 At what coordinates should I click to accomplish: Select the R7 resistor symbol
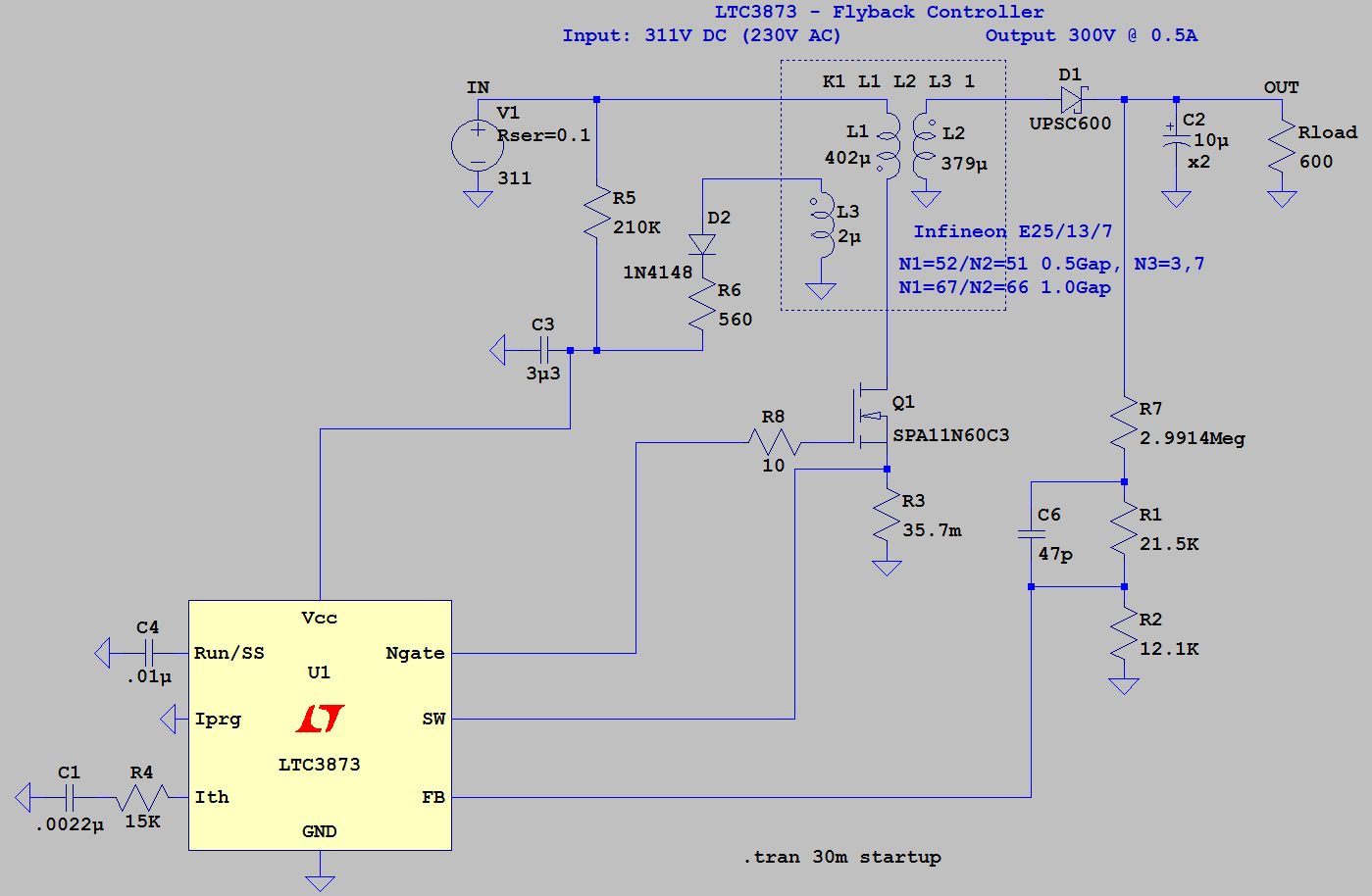(x=1124, y=423)
